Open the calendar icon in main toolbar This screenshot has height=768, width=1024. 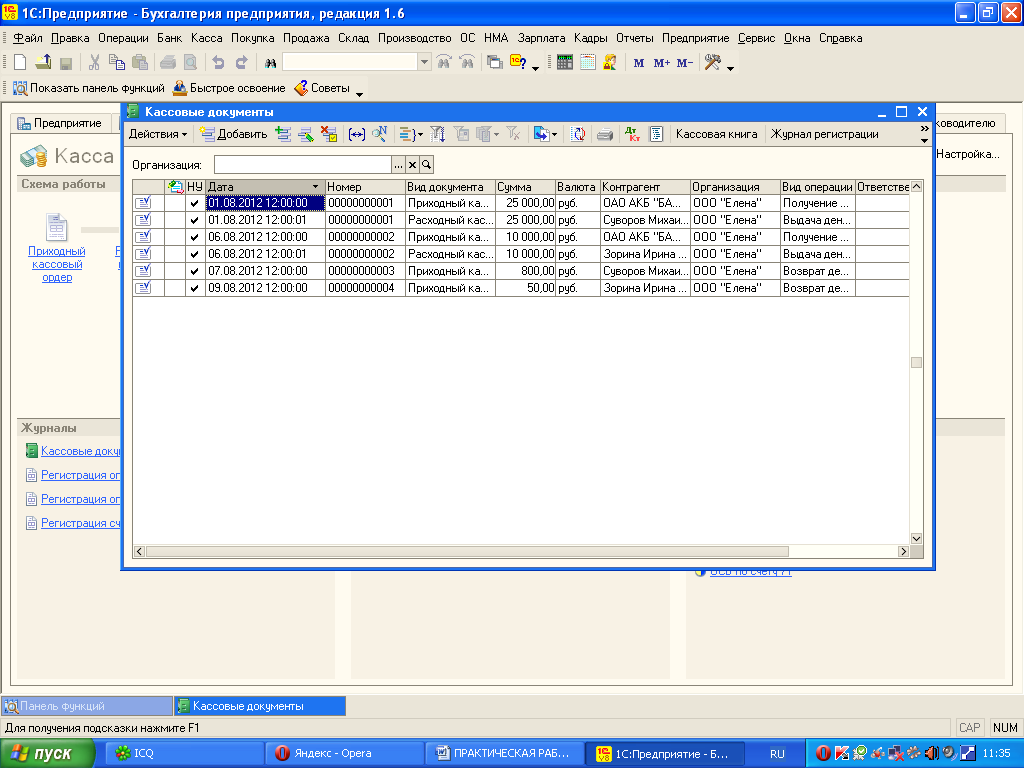588,63
